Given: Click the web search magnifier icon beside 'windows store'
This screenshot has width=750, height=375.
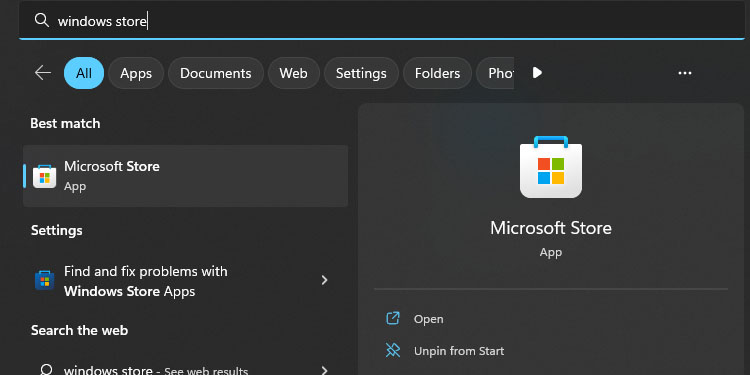Looking at the screenshot, I should point(46,370).
